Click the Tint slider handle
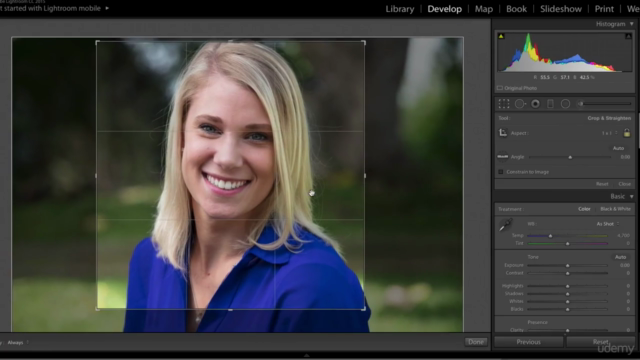The image size is (640, 360). click(x=567, y=244)
